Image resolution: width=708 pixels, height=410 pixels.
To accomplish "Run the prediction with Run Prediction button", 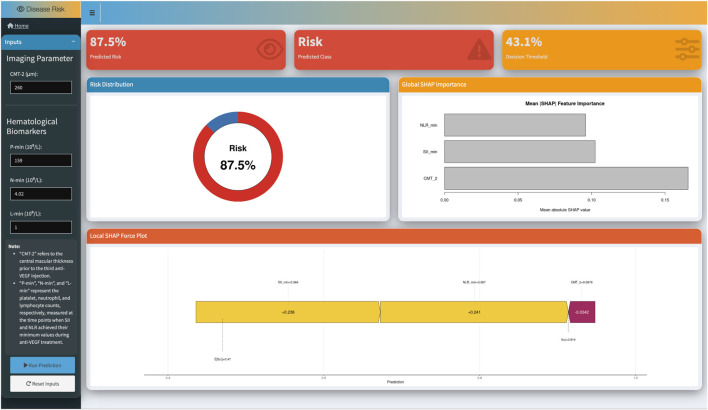I will point(42,365).
